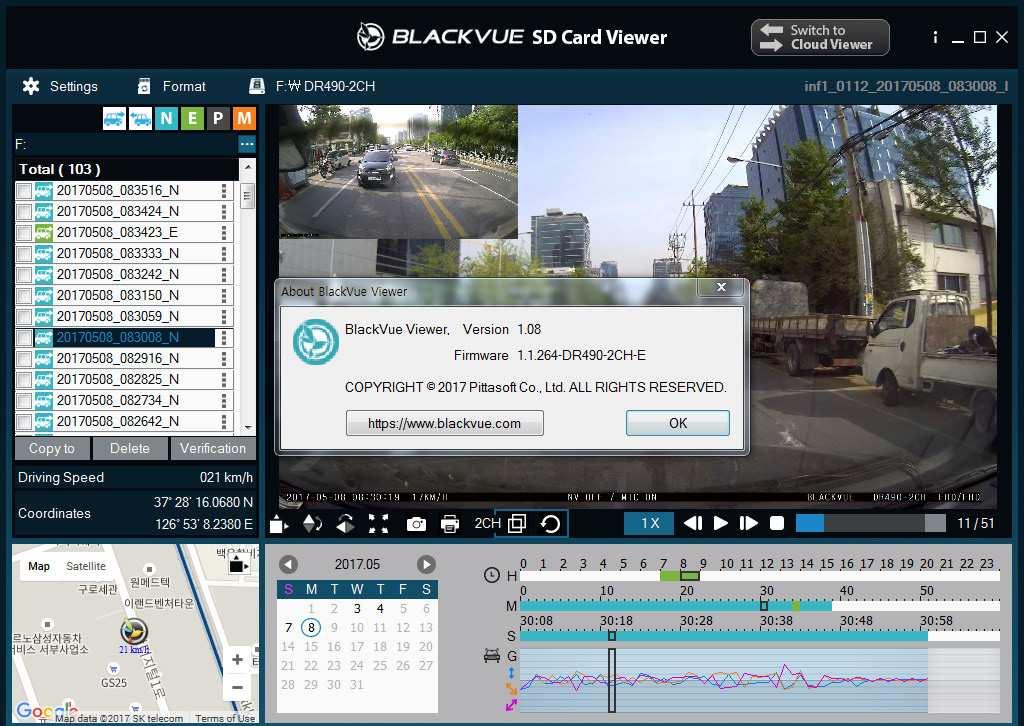1024x726 pixels.
Task: Enter full screen view icon
Action: (378, 524)
